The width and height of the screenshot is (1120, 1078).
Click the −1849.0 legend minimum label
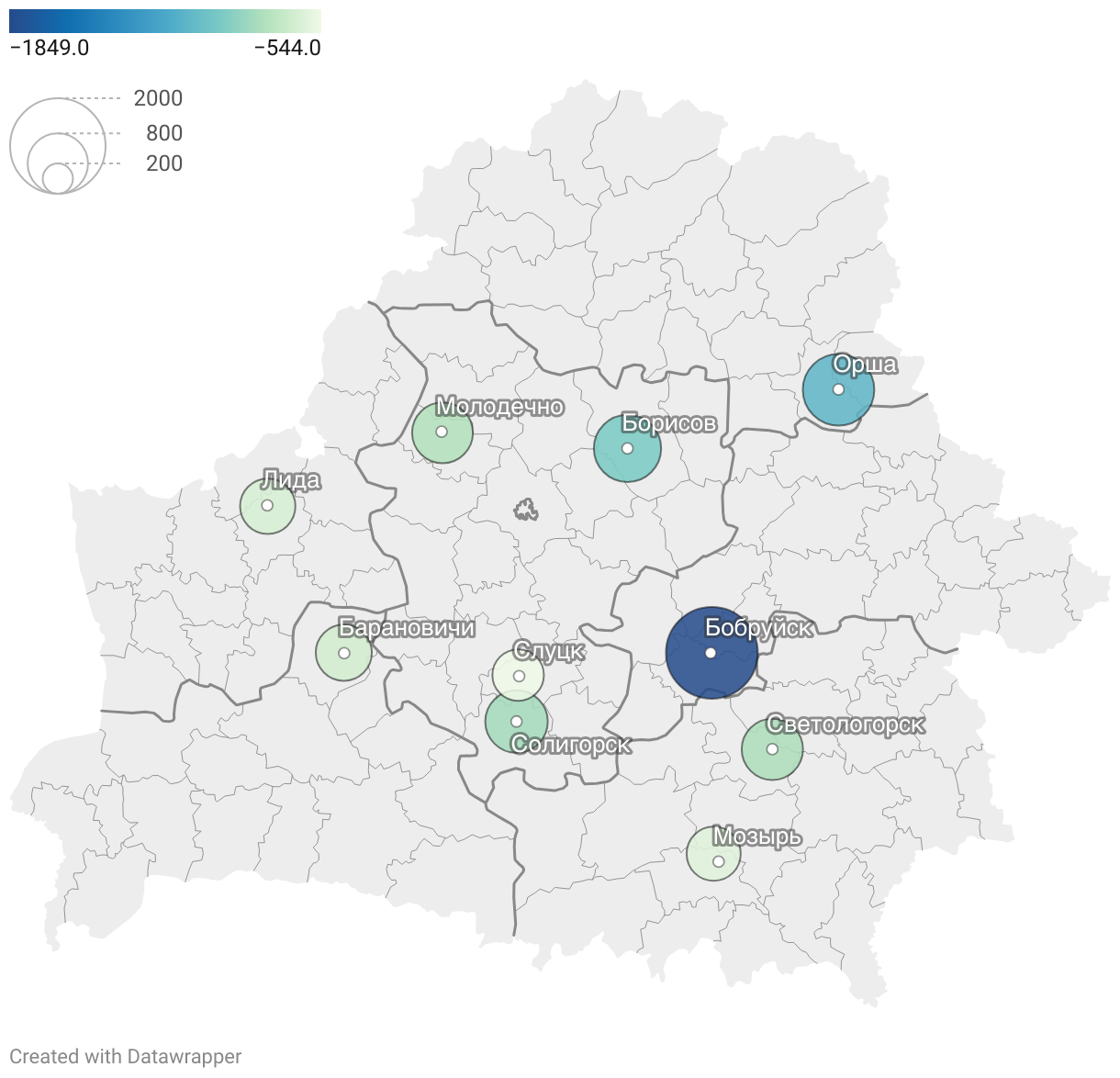point(50,48)
